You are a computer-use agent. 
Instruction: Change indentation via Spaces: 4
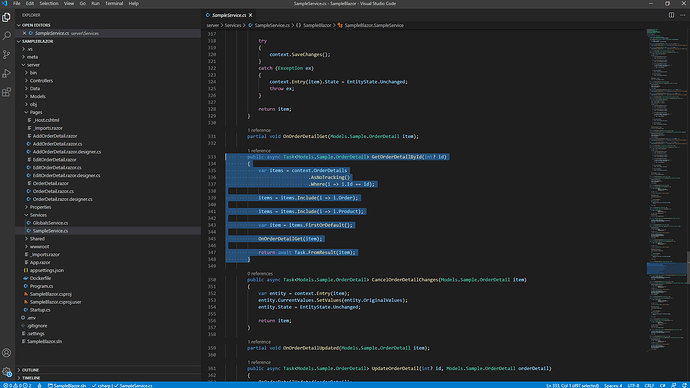click(x=613, y=385)
